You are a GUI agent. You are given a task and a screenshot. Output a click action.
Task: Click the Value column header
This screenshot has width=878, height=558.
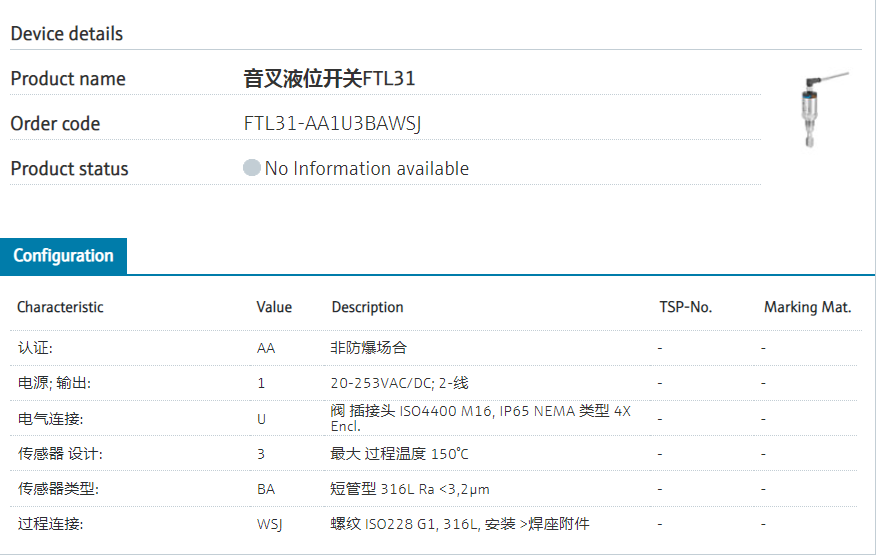(274, 307)
